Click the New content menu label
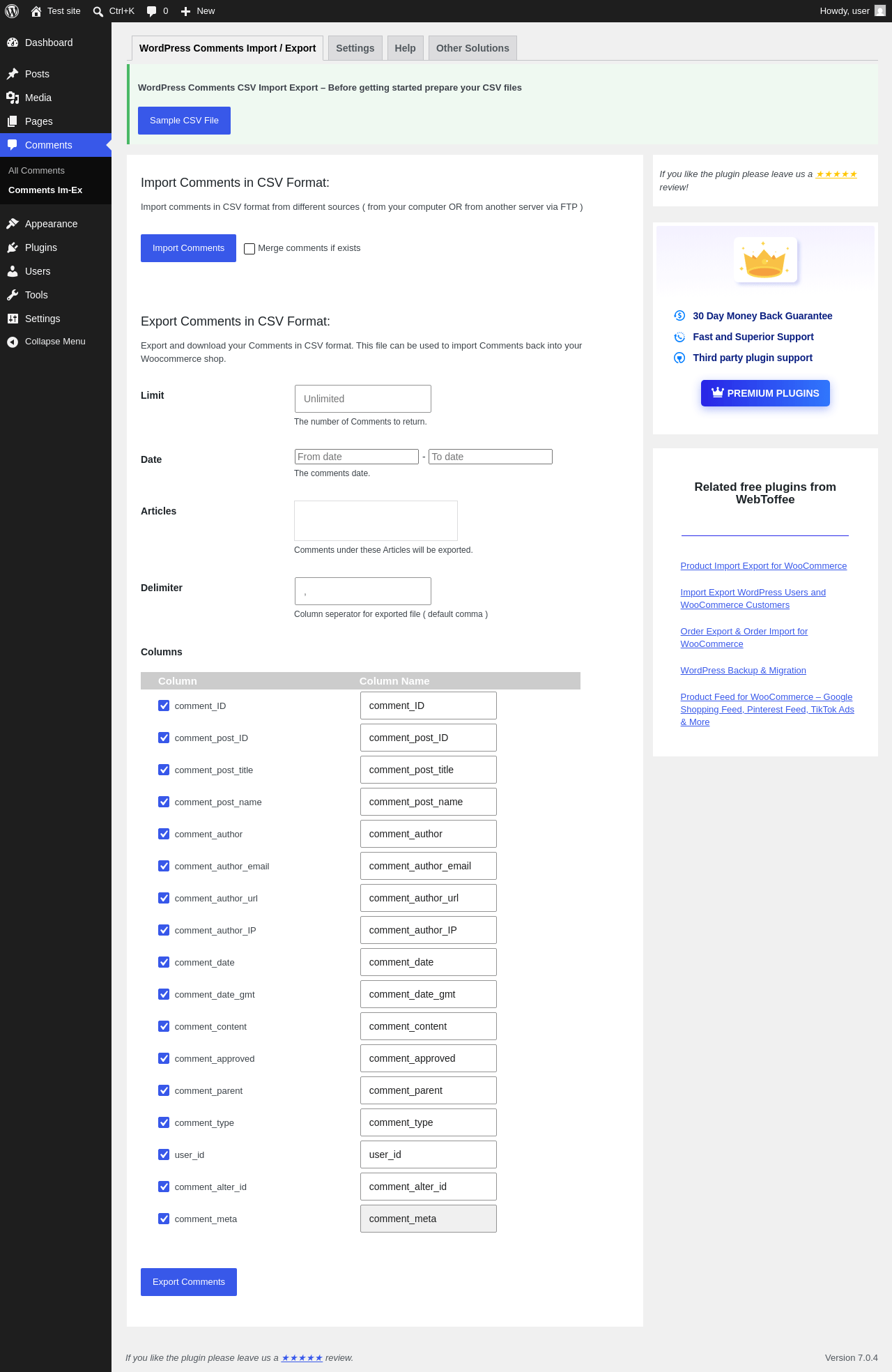This screenshot has height=1372, width=892. tap(206, 11)
